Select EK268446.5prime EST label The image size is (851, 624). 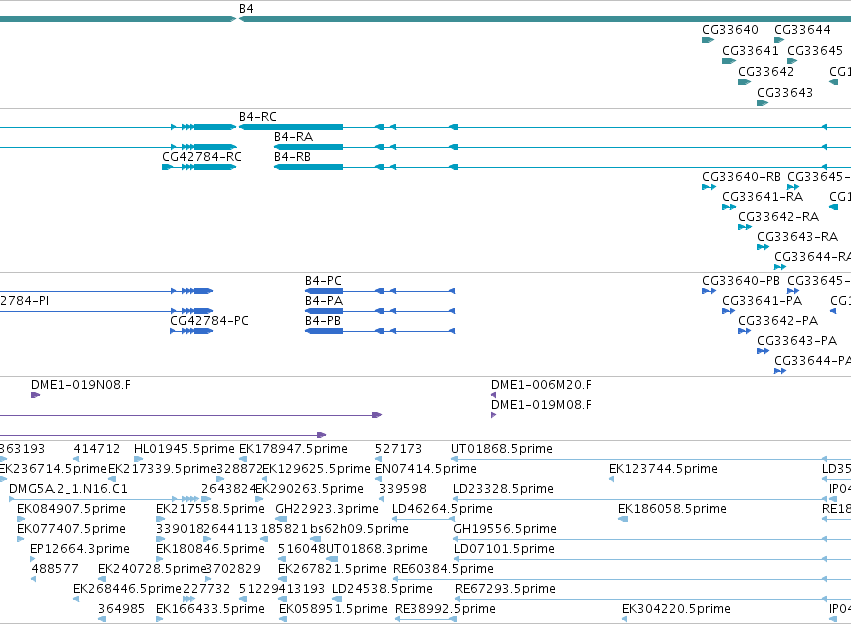coord(127,590)
